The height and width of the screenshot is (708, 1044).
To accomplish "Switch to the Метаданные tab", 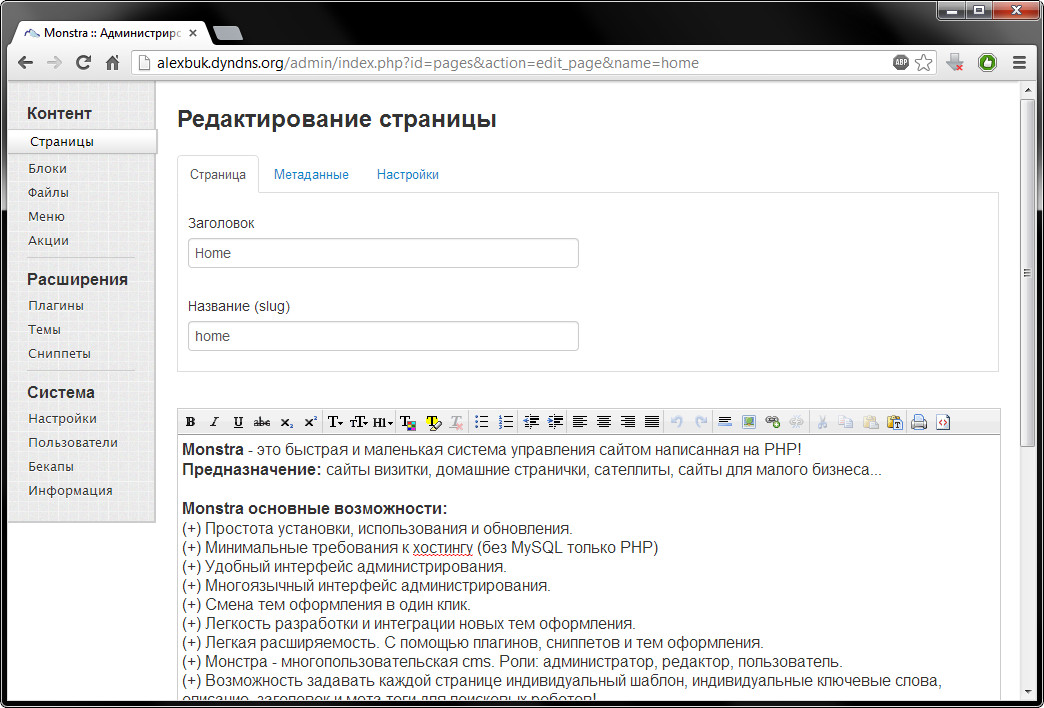I will tap(311, 174).
